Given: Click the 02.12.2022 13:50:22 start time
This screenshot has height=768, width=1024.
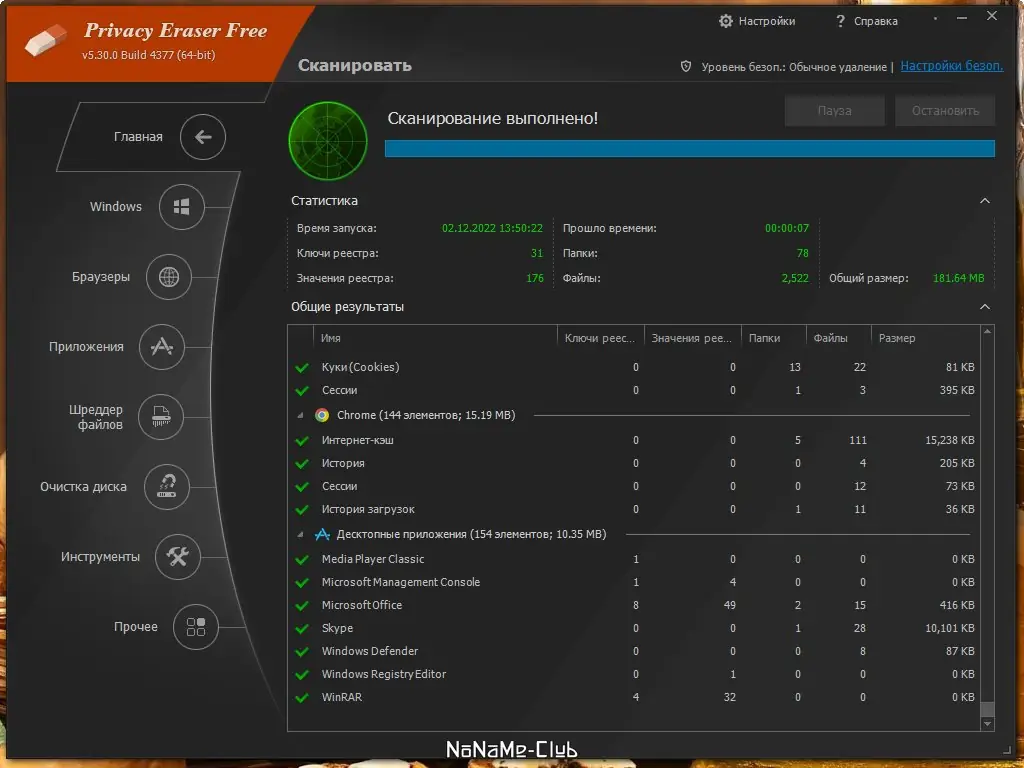Looking at the screenshot, I should (x=492, y=228).
